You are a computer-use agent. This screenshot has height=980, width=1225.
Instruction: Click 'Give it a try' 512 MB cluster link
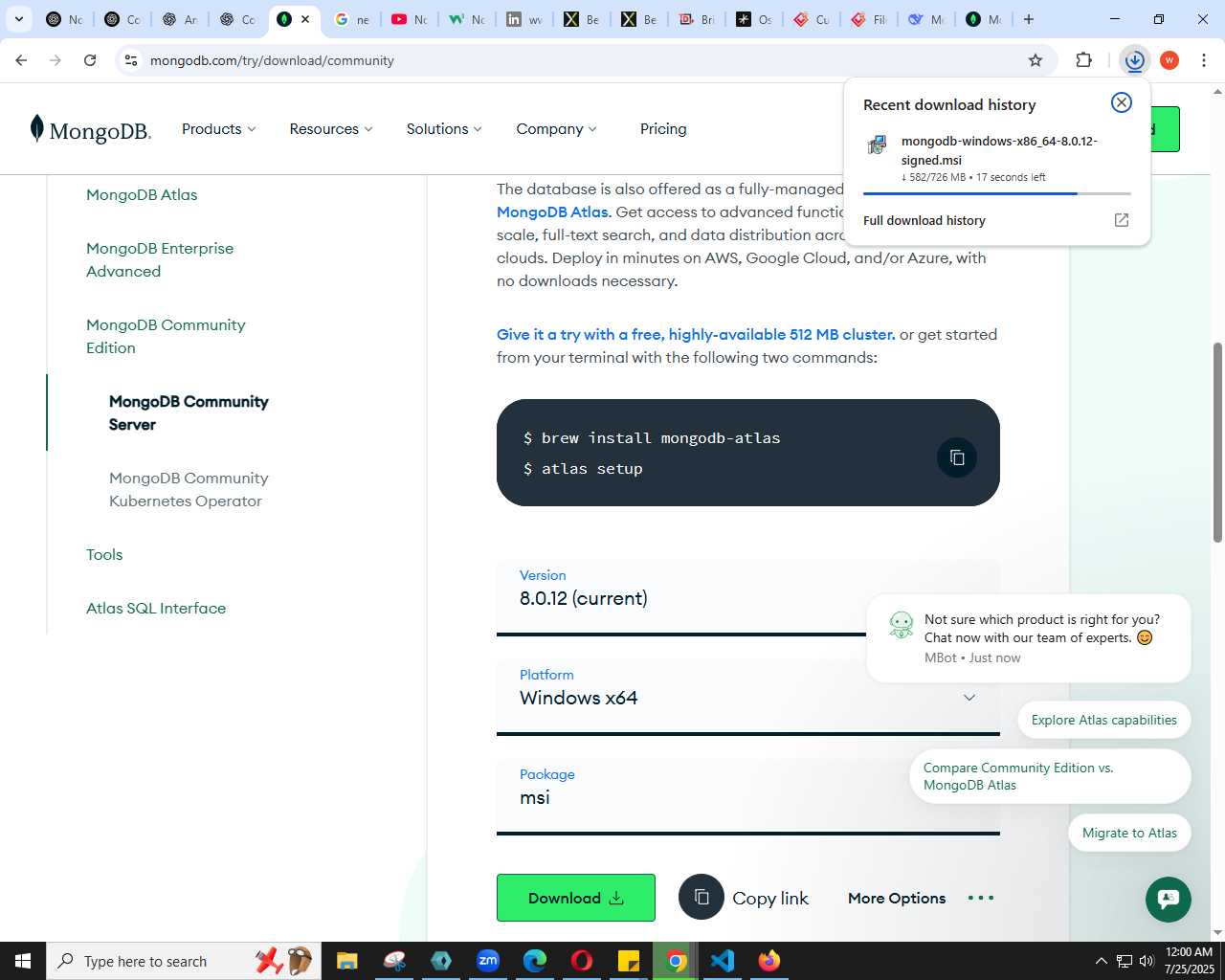(696, 335)
